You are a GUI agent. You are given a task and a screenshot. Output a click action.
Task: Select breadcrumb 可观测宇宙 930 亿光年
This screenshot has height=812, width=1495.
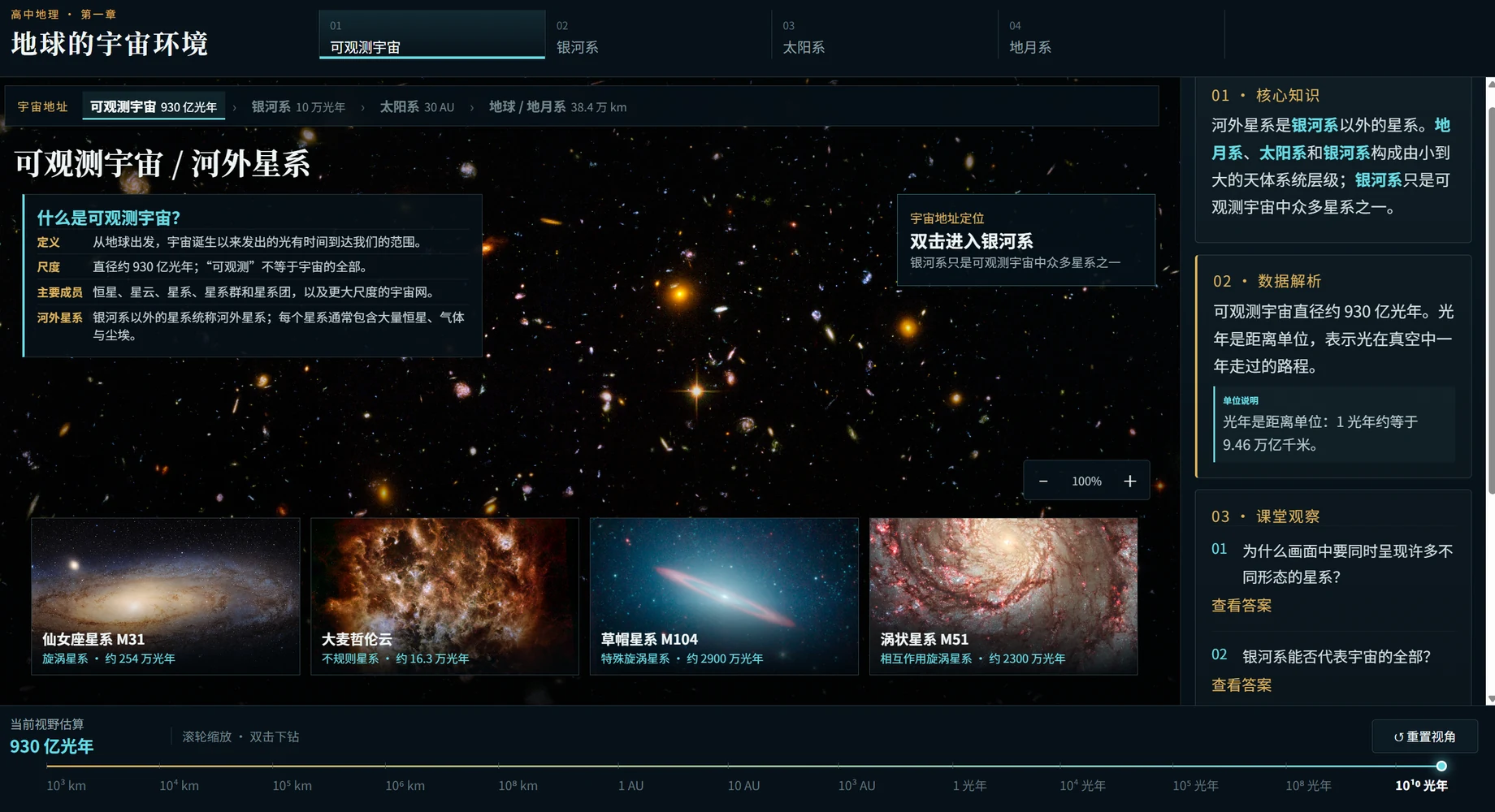[154, 107]
